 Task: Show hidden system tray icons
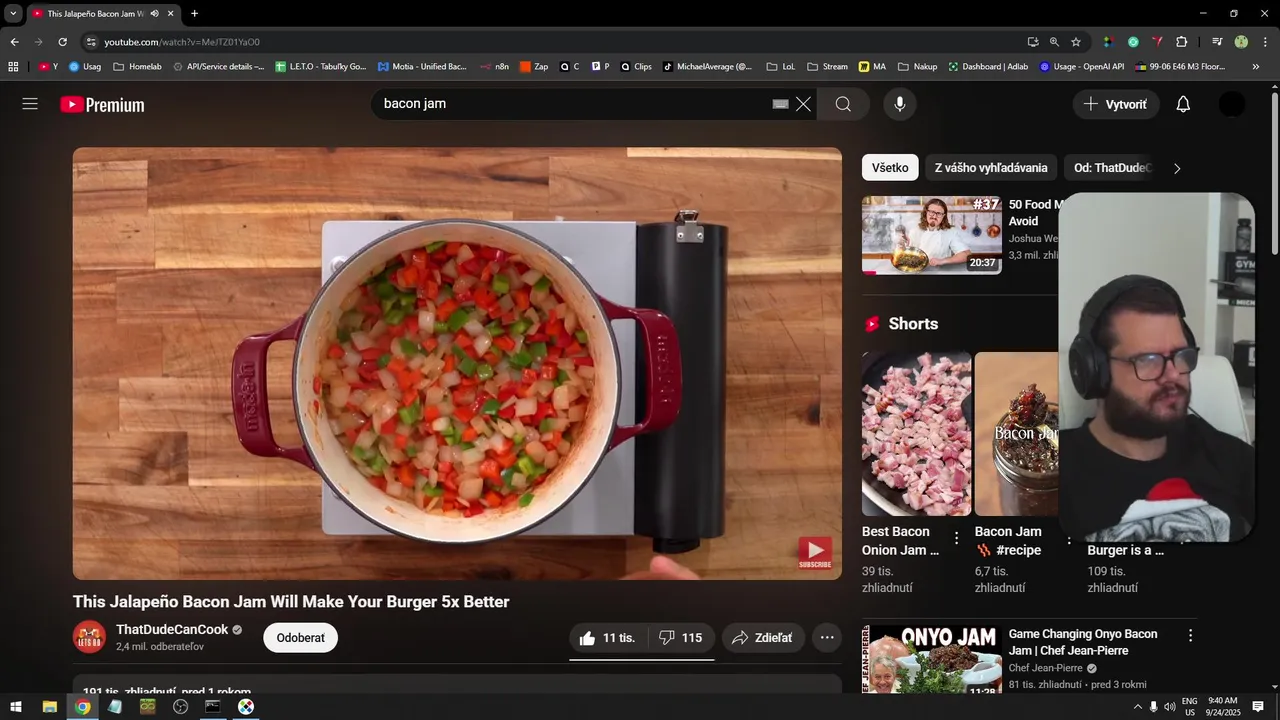point(1137,707)
